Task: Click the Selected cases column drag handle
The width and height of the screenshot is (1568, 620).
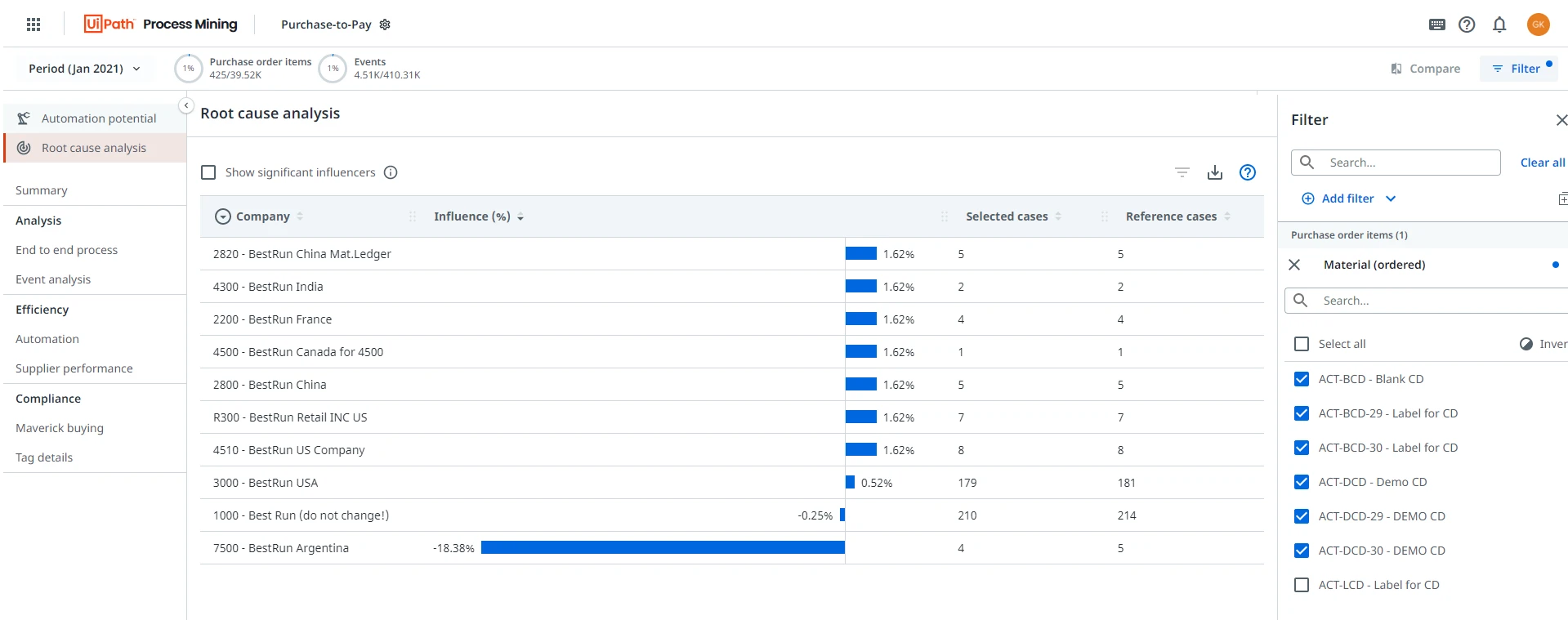Action: point(1105,216)
